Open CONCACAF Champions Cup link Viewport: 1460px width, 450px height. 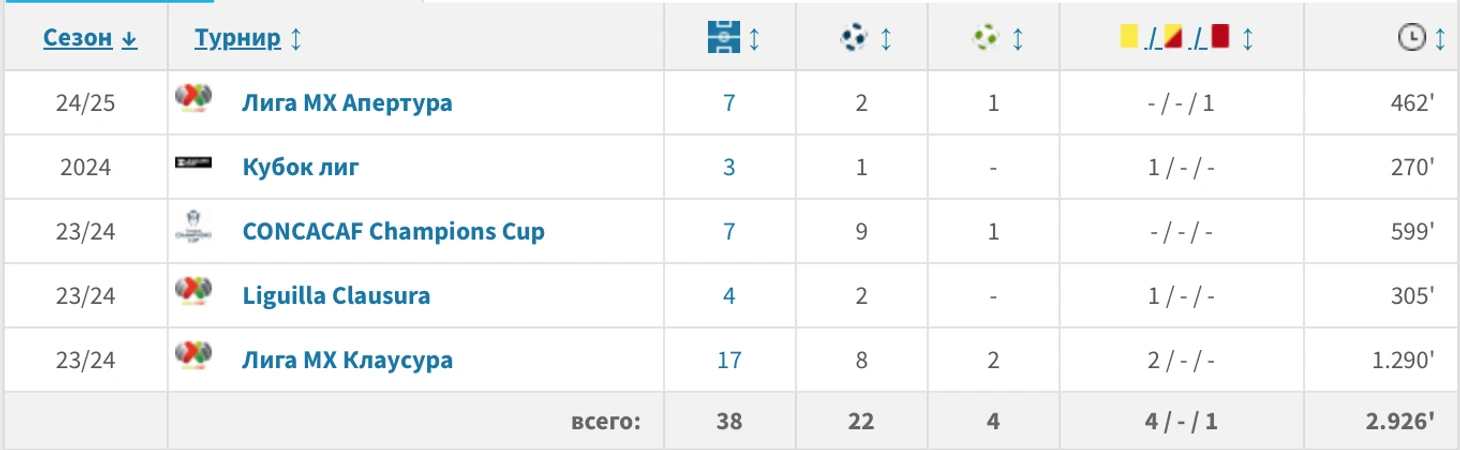[393, 231]
